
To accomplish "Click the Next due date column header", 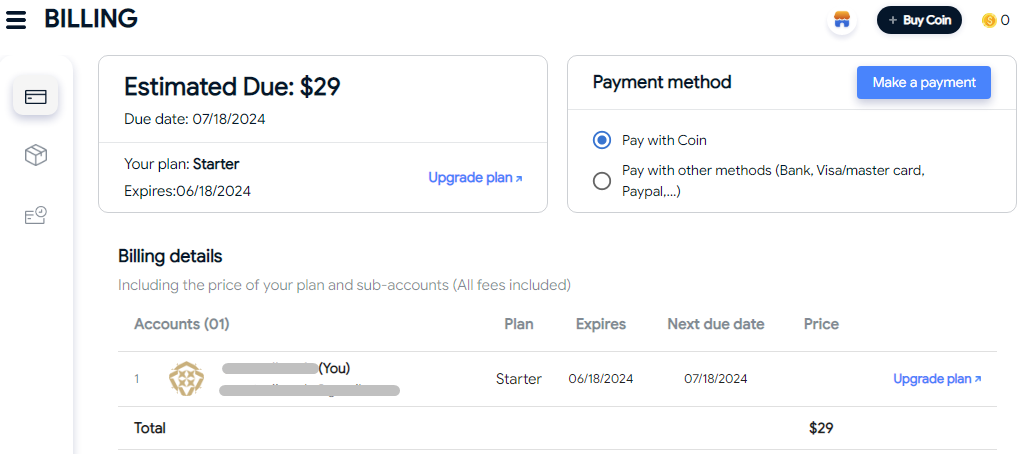I will click(715, 324).
